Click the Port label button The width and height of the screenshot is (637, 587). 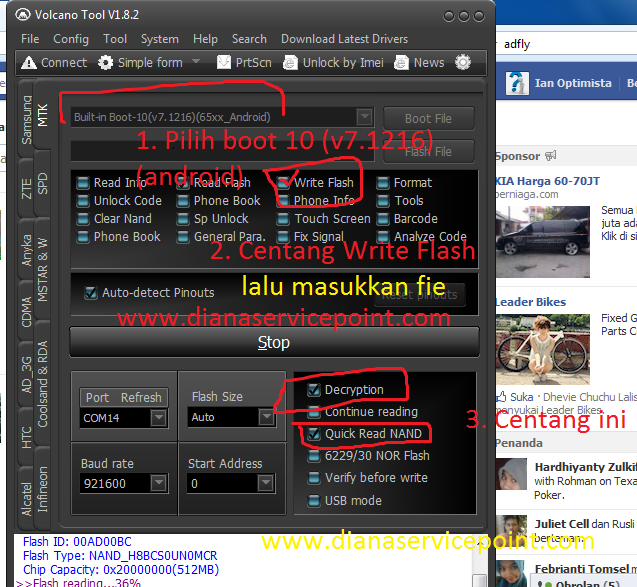98,397
